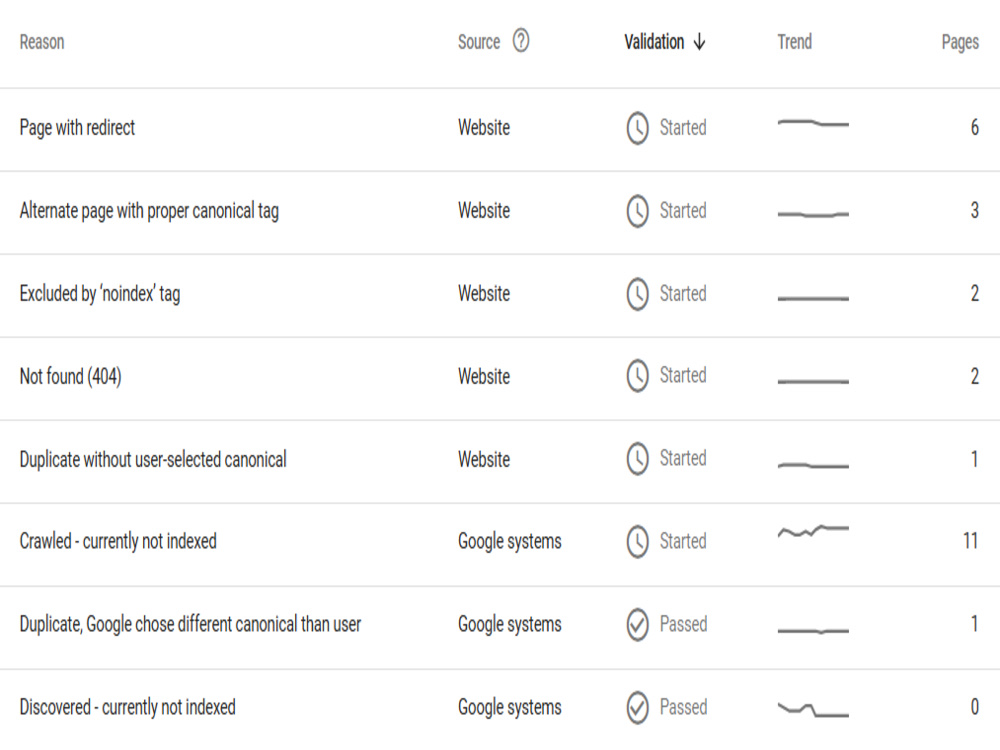This screenshot has width=1000, height=750.
Task: Click the Source help question mark icon
Action: pyautogui.click(x=521, y=41)
